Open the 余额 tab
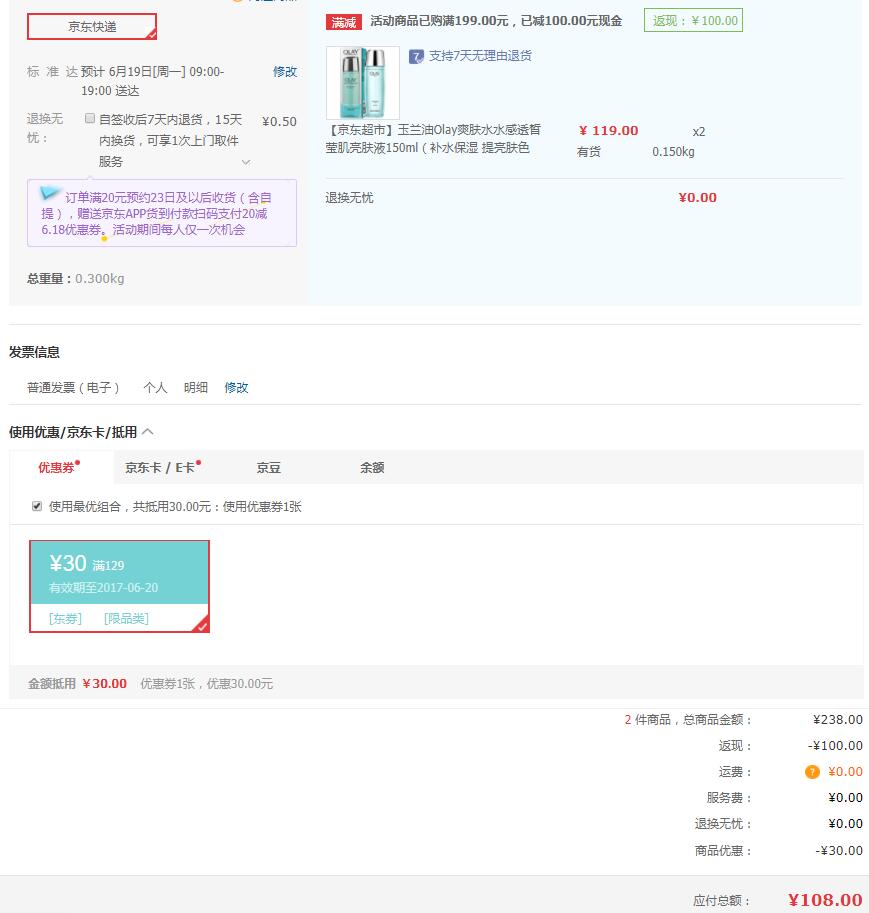 (372, 468)
